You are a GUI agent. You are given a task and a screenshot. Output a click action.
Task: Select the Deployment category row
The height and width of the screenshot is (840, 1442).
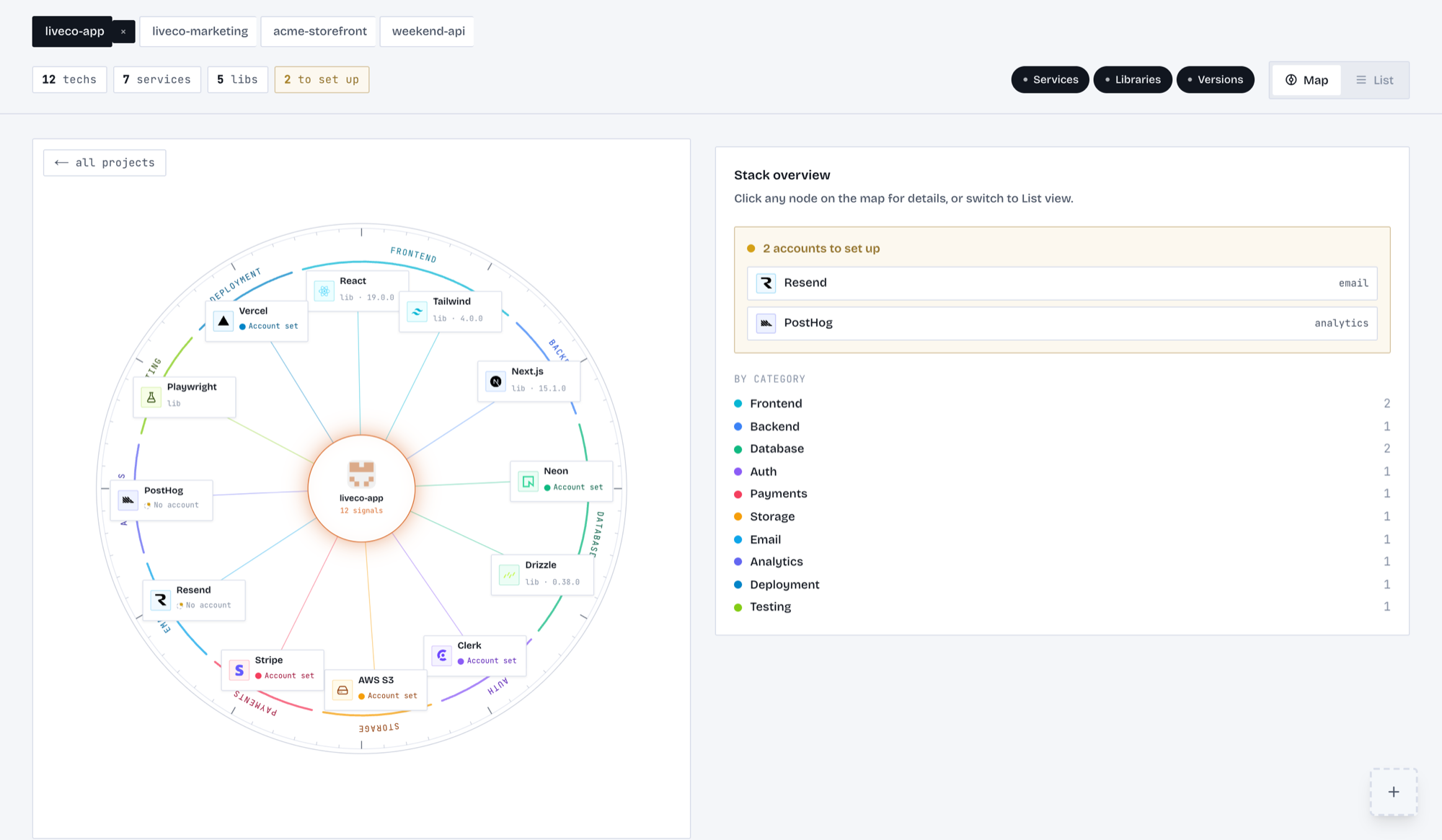(x=1062, y=585)
